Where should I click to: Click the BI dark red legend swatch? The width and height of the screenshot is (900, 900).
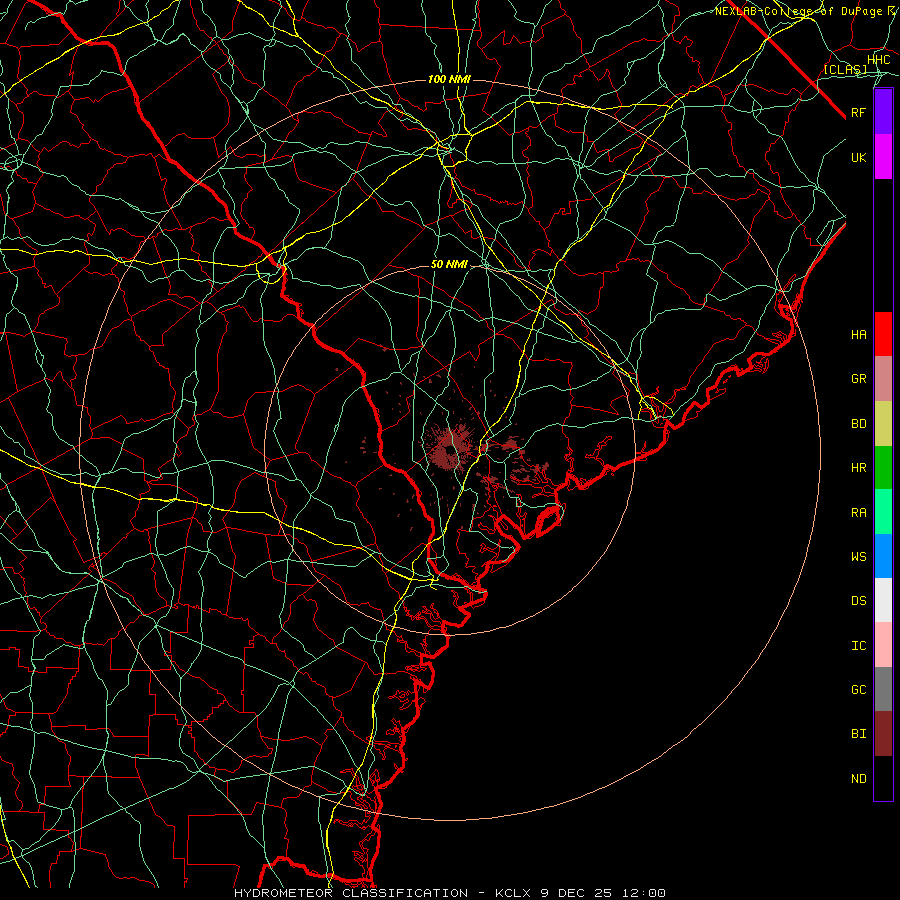click(883, 734)
